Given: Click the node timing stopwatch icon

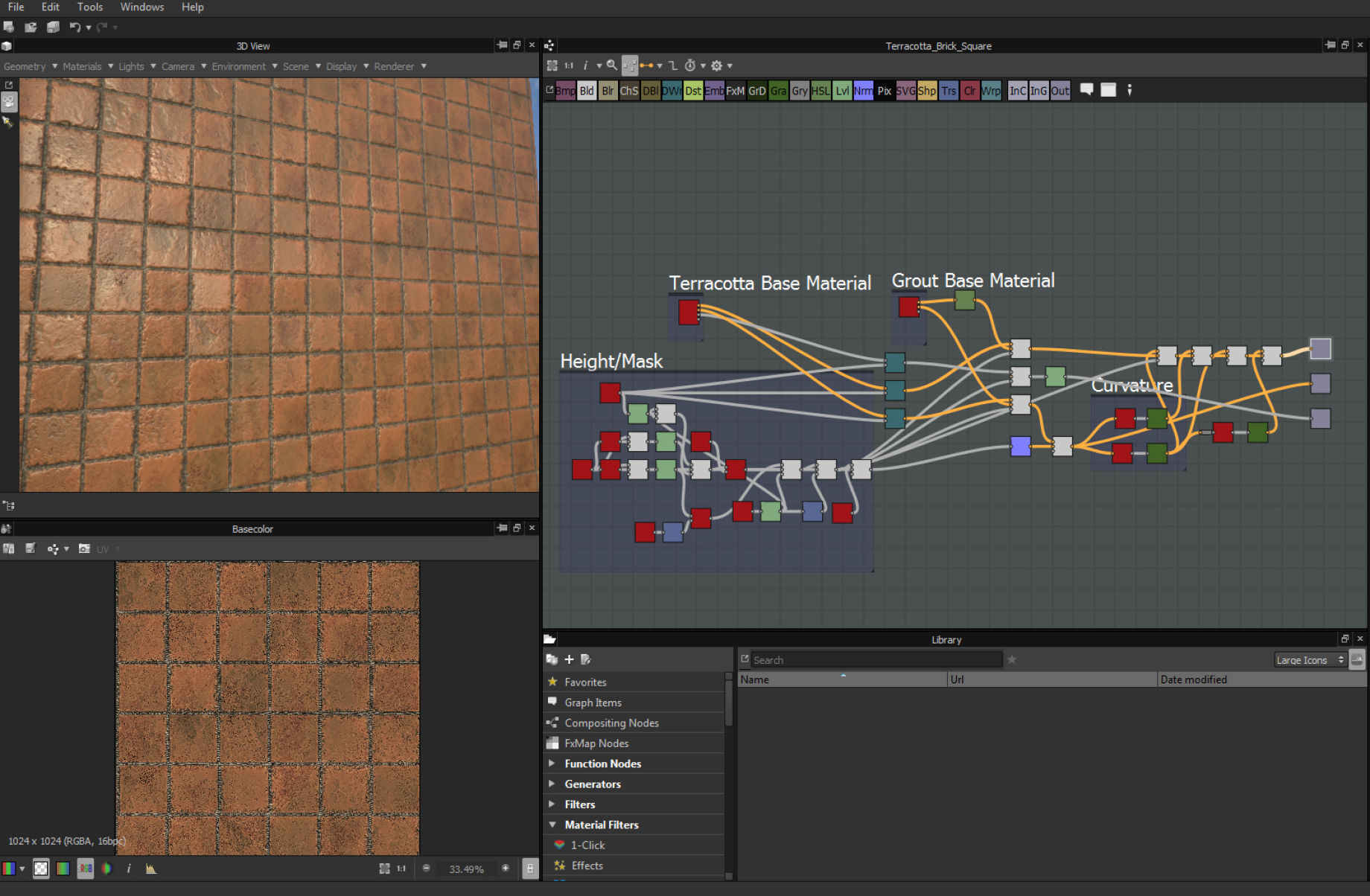Looking at the screenshot, I should 690,65.
